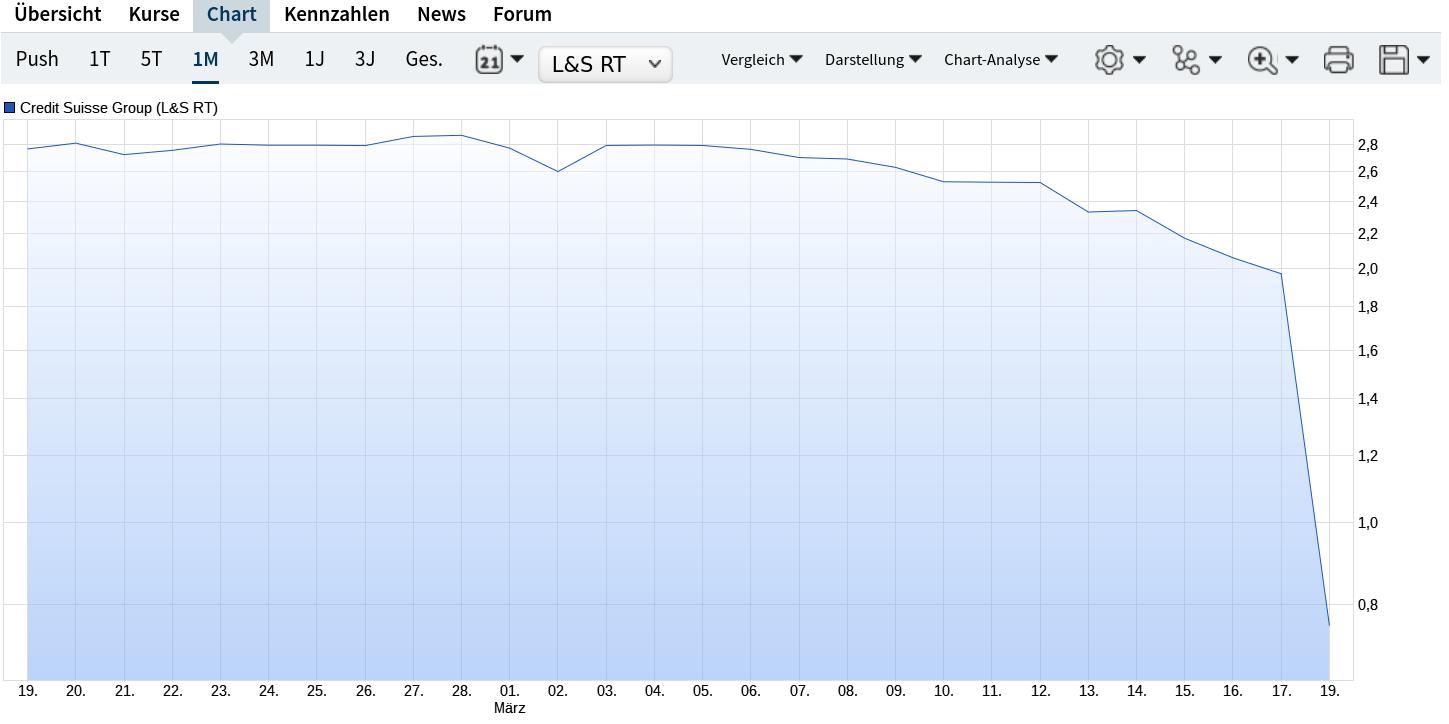This screenshot has height=724, width=1449.
Task: Open the L&S RT exchange dropdown
Action: (605, 64)
